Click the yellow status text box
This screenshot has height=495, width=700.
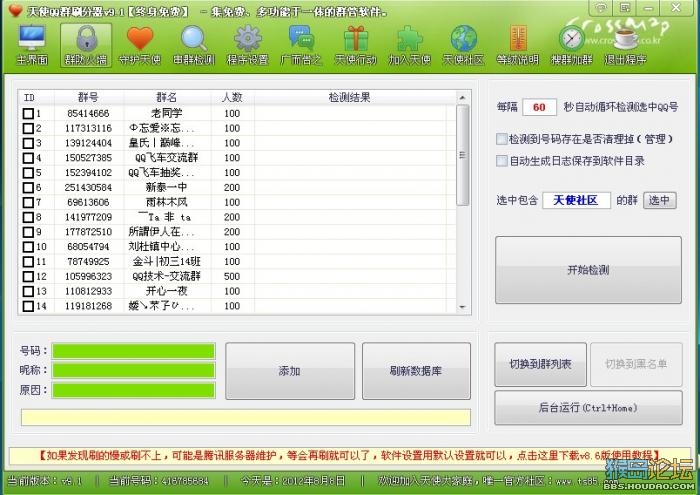click(246, 417)
